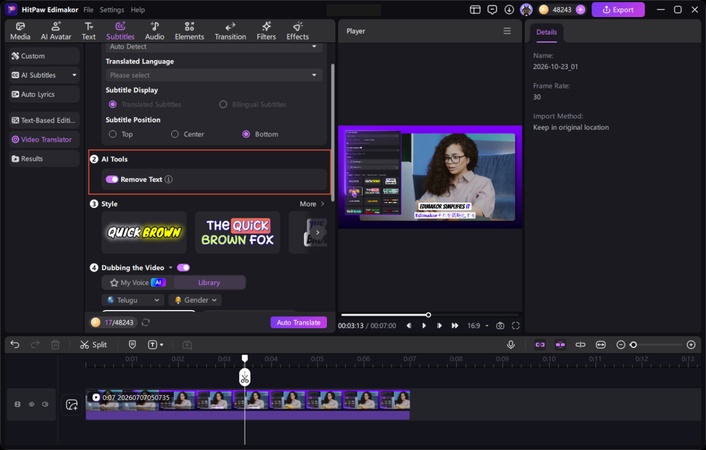
Task: Mute the video track speaker icon
Action: 45,405
